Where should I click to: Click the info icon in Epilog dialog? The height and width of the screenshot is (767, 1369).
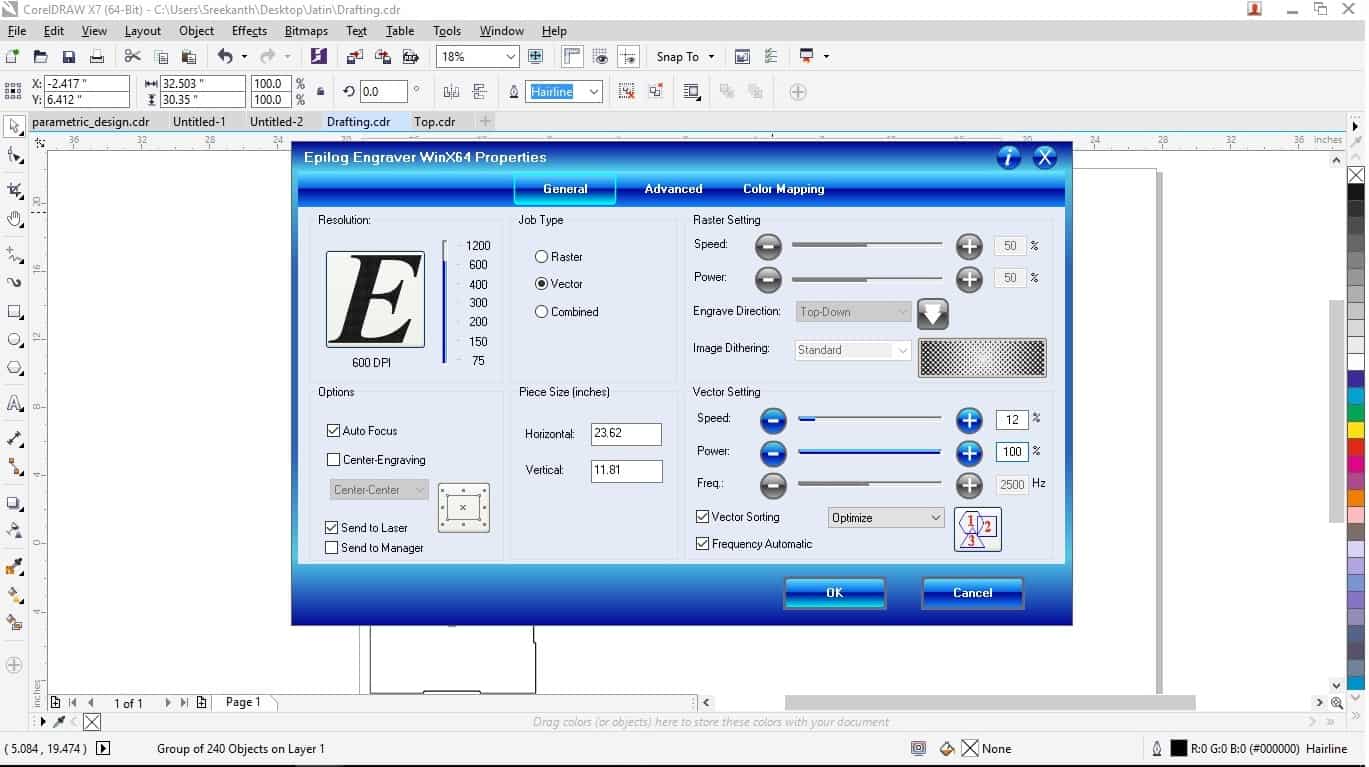(x=1009, y=157)
